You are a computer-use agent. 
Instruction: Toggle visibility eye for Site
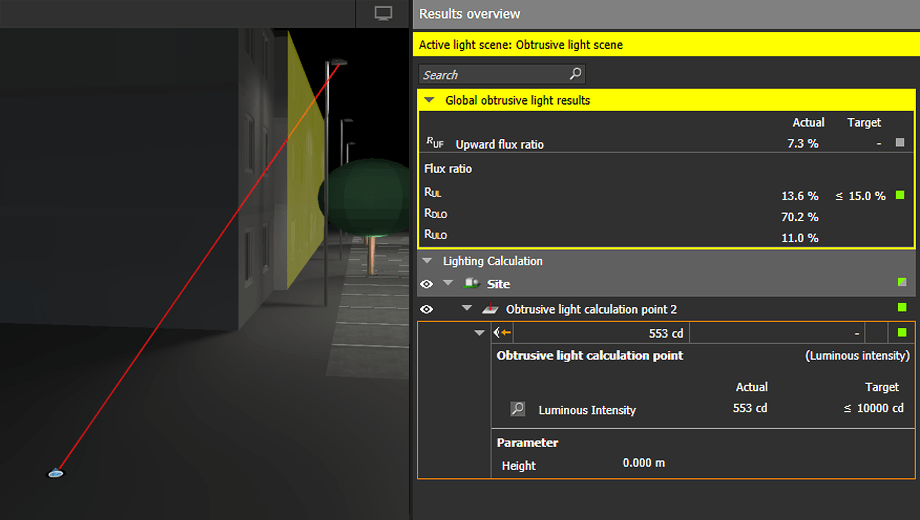pos(427,284)
